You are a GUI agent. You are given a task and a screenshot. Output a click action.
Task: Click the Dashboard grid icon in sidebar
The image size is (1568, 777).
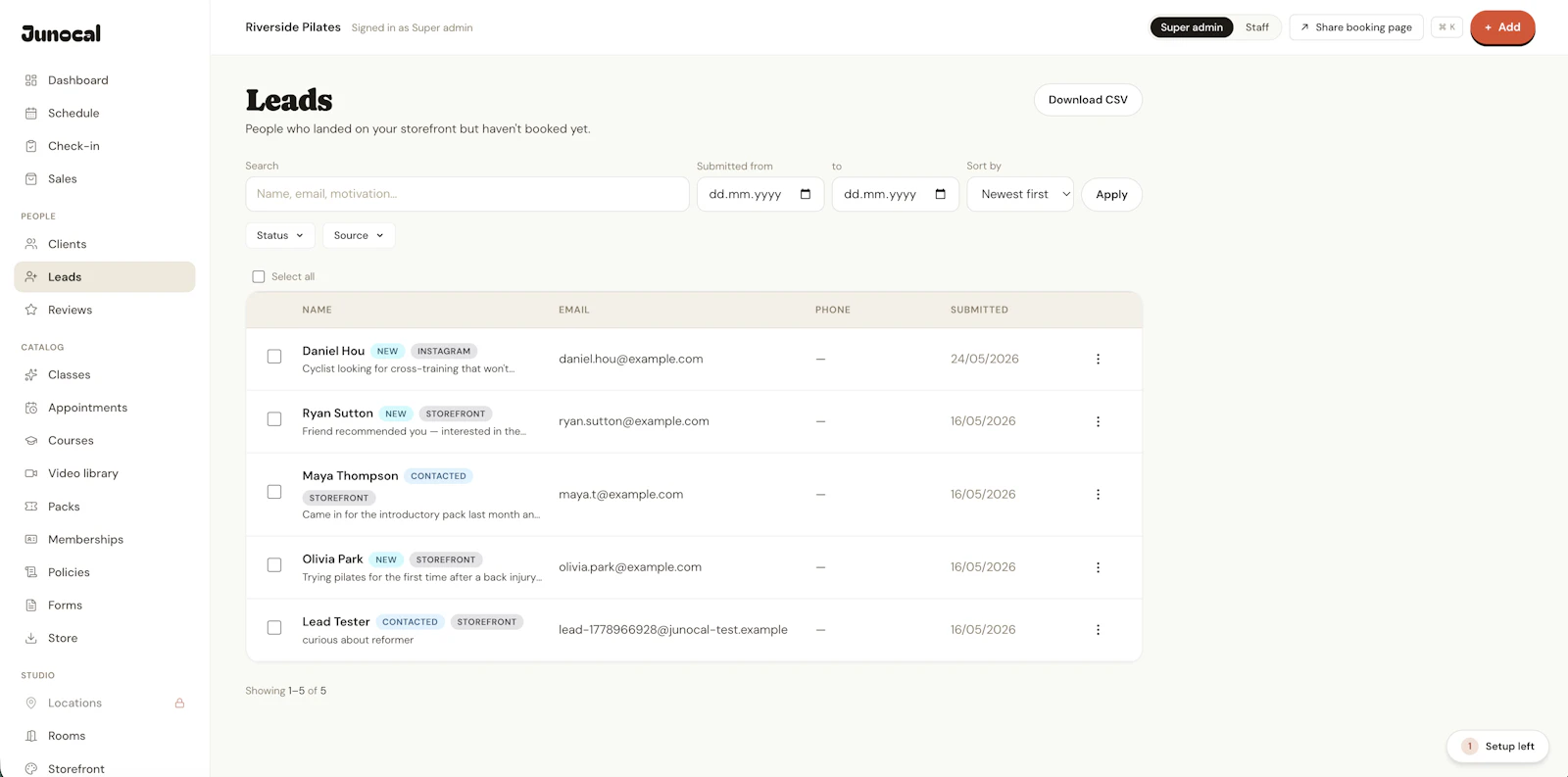click(x=31, y=80)
